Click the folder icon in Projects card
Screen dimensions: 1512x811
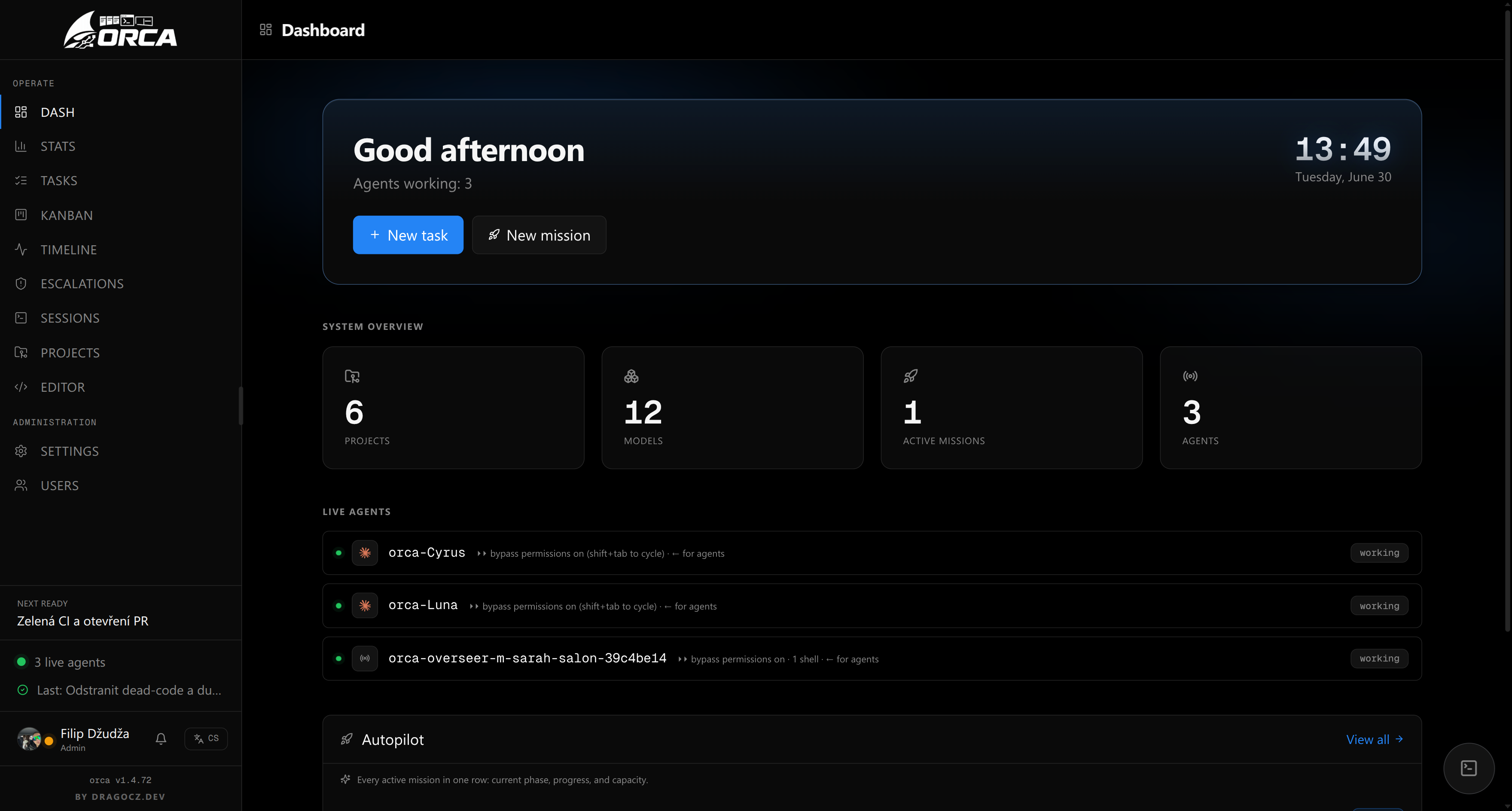[x=352, y=376]
